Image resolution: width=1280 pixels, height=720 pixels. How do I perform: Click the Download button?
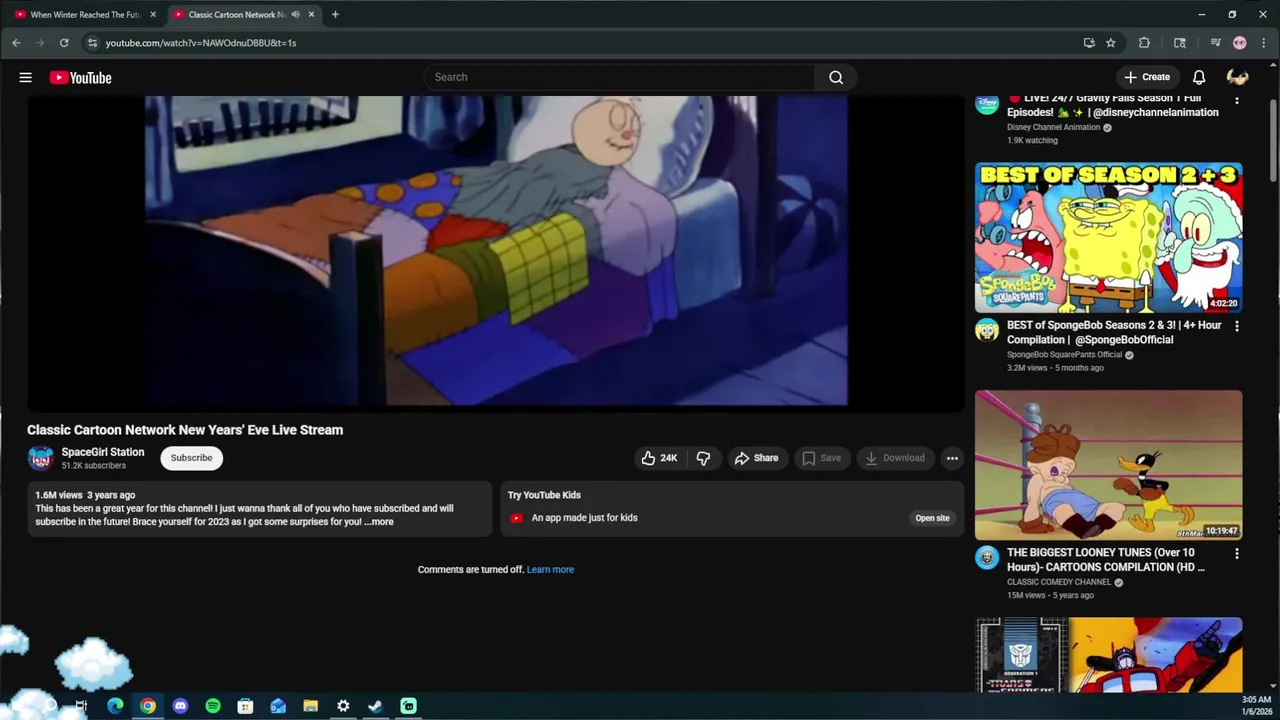(895, 458)
